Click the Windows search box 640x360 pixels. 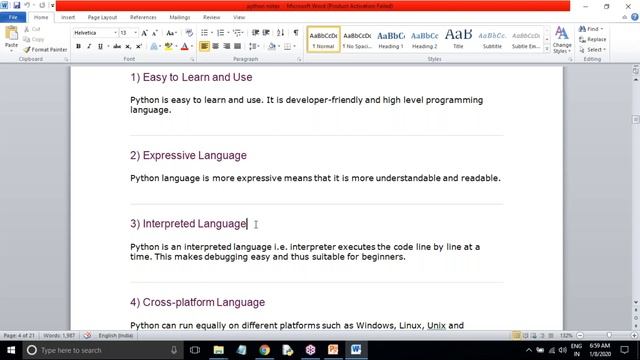pyautogui.click(x=103, y=350)
